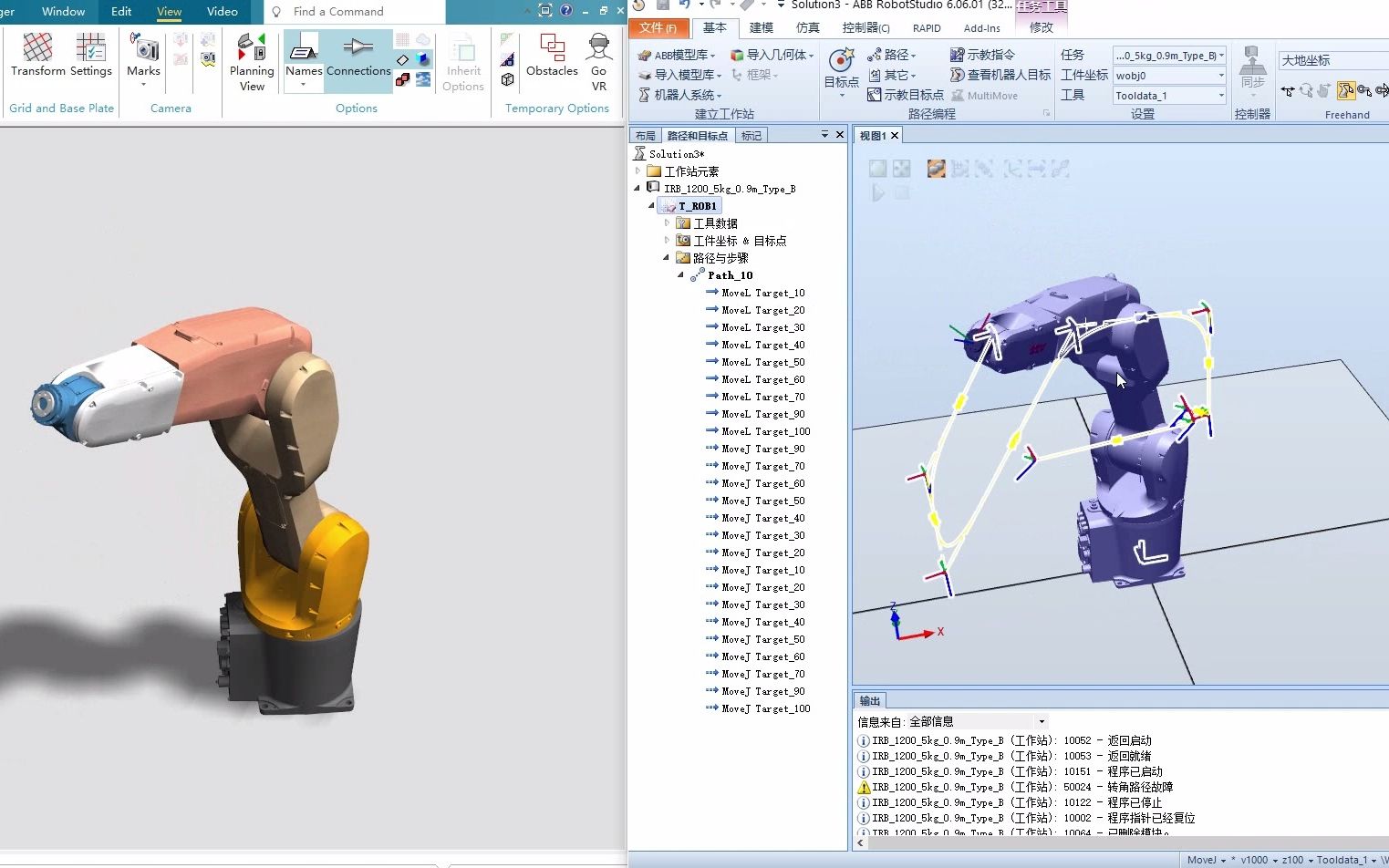
Task: Switch to 建模 modeling ribbon tab
Action: coord(762,28)
